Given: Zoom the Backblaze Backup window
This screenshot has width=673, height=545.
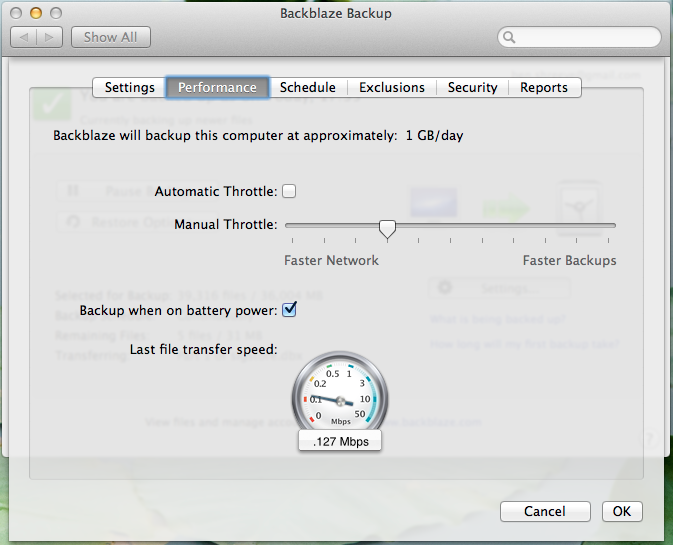Looking at the screenshot, I should (x=56, y=13).
